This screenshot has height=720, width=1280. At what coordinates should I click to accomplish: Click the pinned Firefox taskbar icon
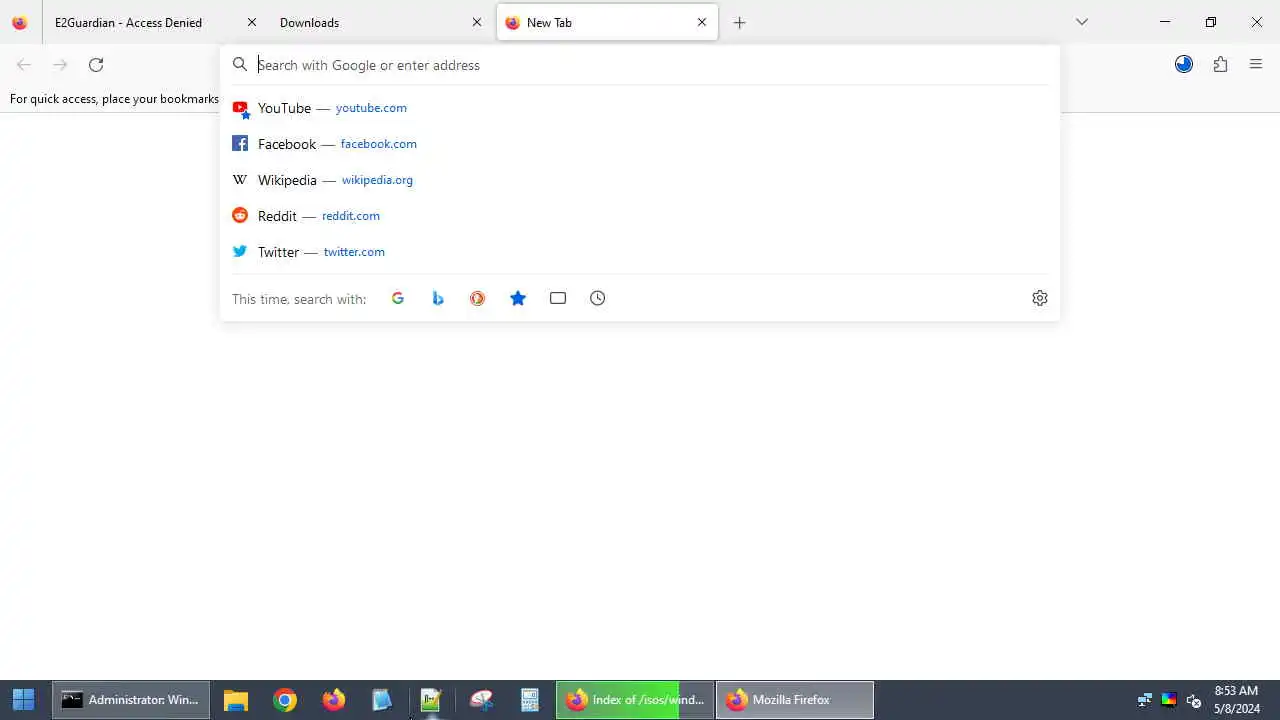click(x=334, y=700)
